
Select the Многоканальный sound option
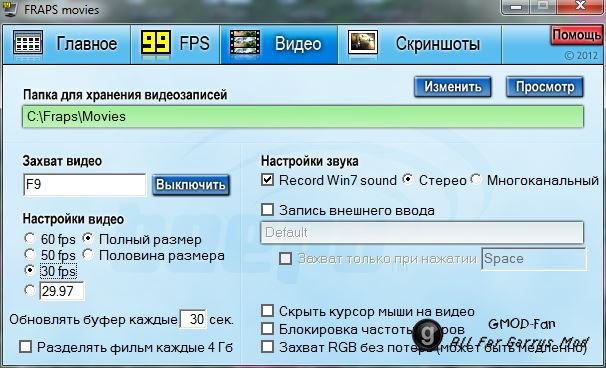tap(476, 179)
